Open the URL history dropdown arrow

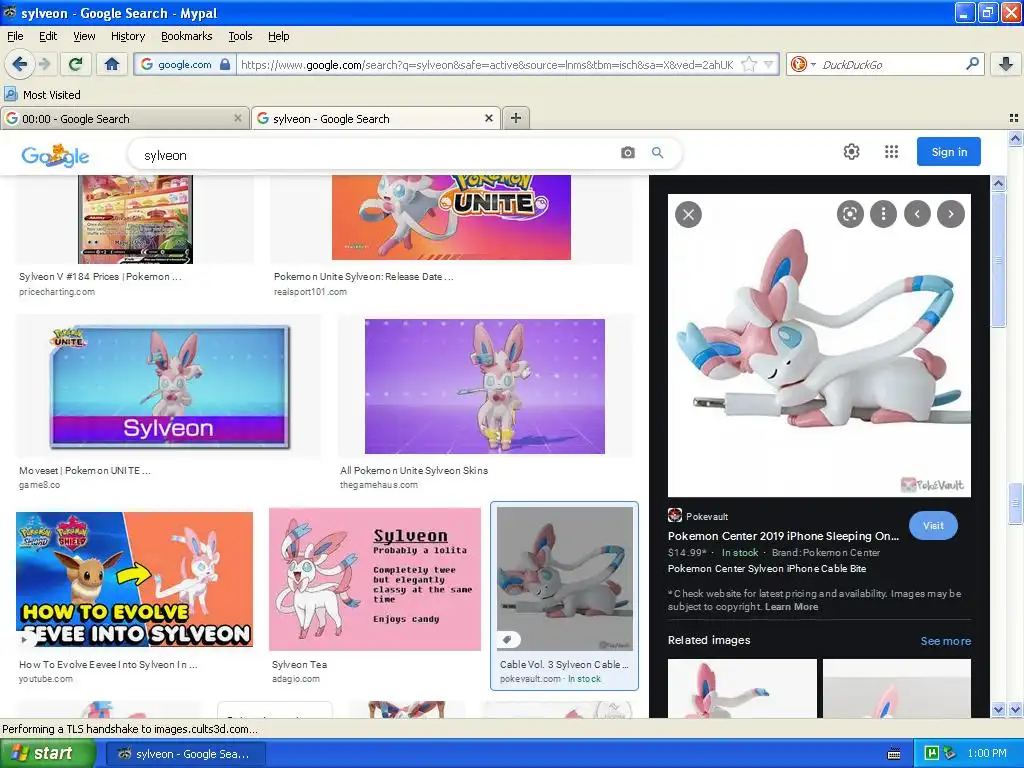click(x=769, y=64)
